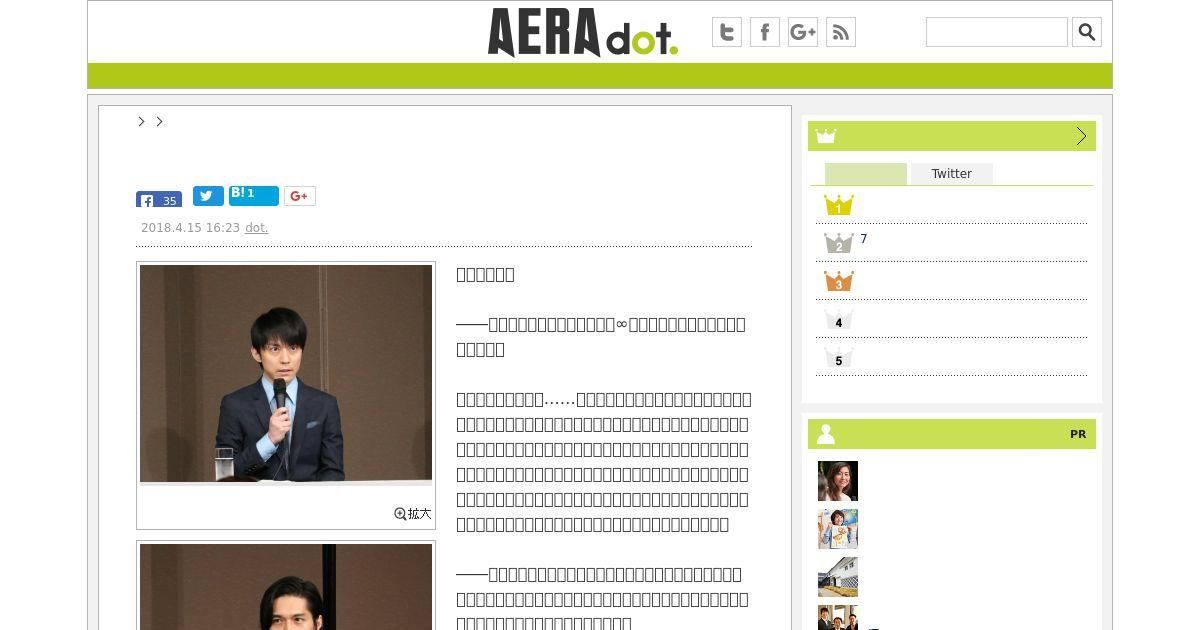Click the person icon in PR header
This screenshot has height=630, width=1200.
pyautogui.click(x=826, y=434)
